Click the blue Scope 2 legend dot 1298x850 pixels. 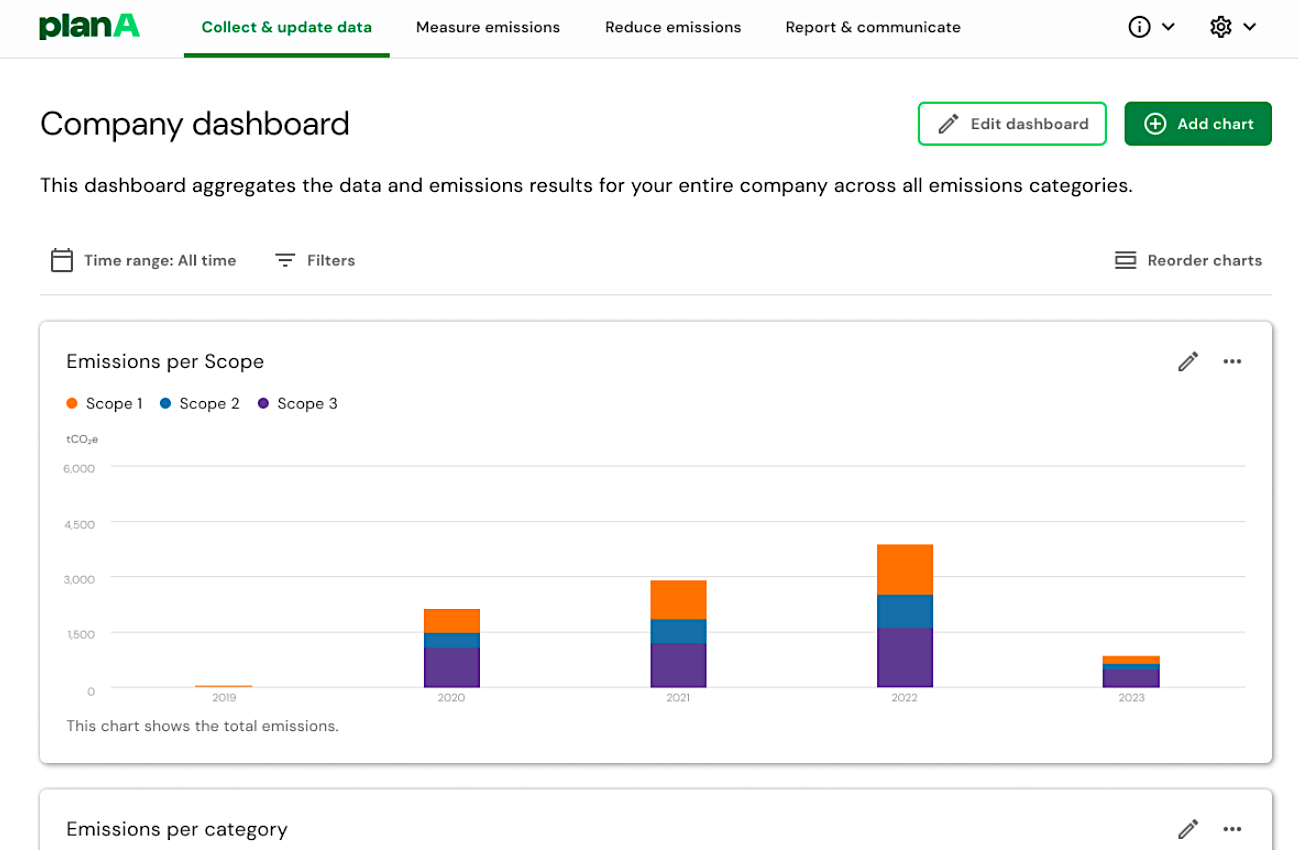click(x=166, y=404)
